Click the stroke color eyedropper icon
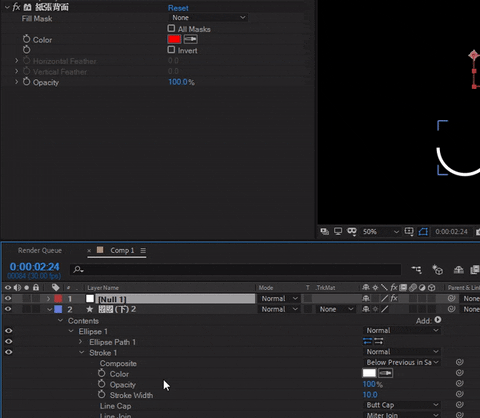 (385, 373)
